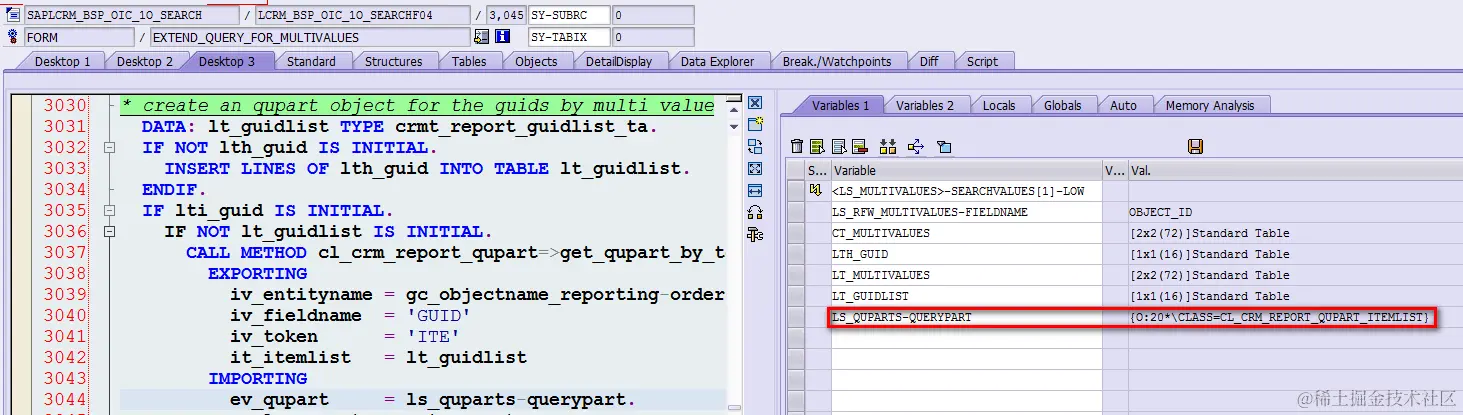Click the yellow boxes with arrows icon
Viewport: 1463px width, 415px height.
888,147
